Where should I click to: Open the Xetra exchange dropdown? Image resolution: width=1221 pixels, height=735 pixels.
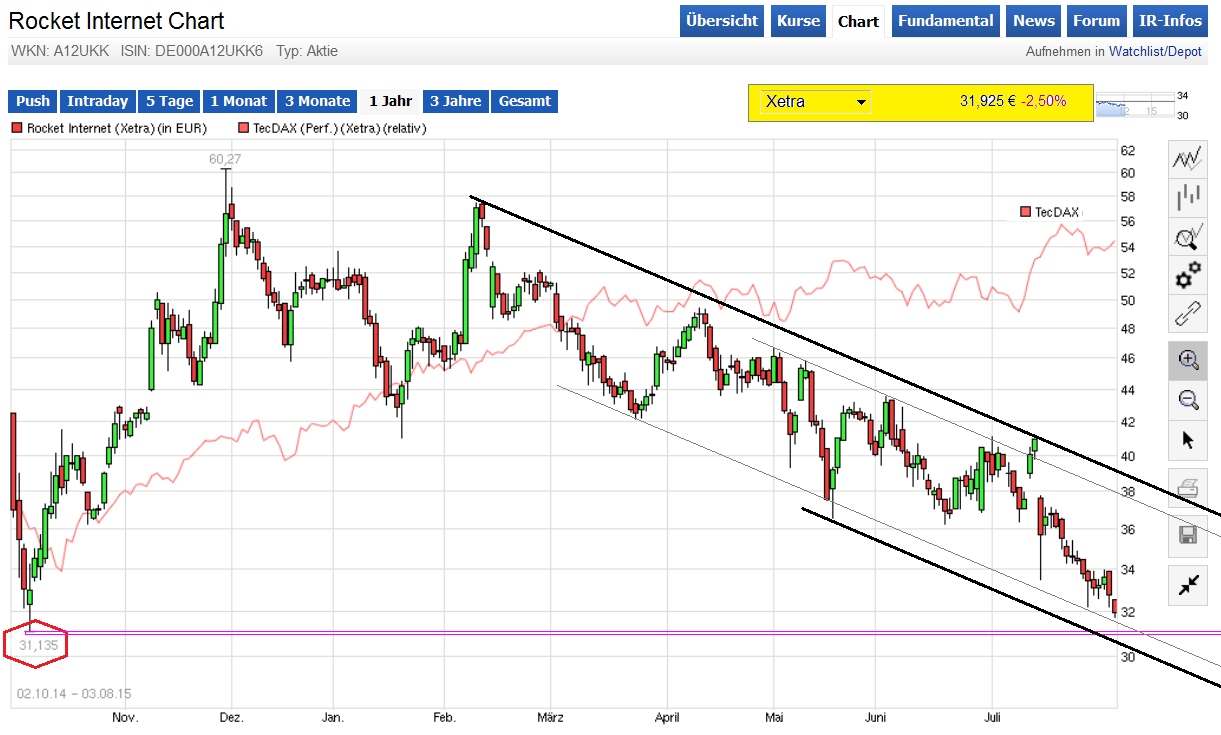point(815,101)
